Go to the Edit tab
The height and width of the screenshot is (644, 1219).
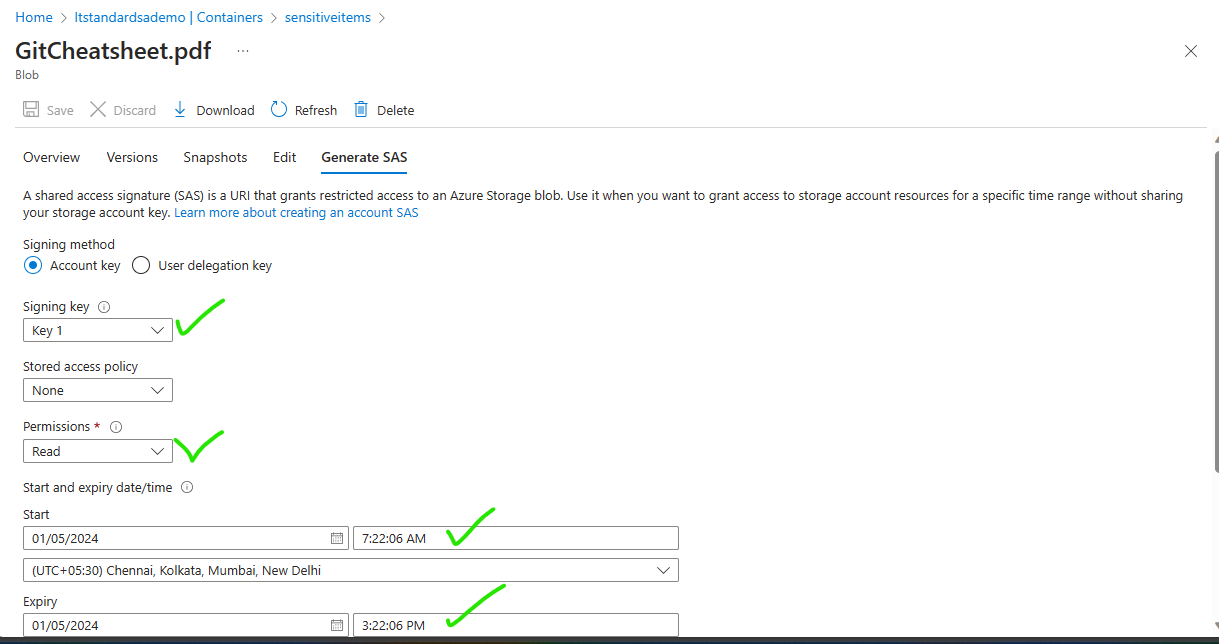[284, 157]
